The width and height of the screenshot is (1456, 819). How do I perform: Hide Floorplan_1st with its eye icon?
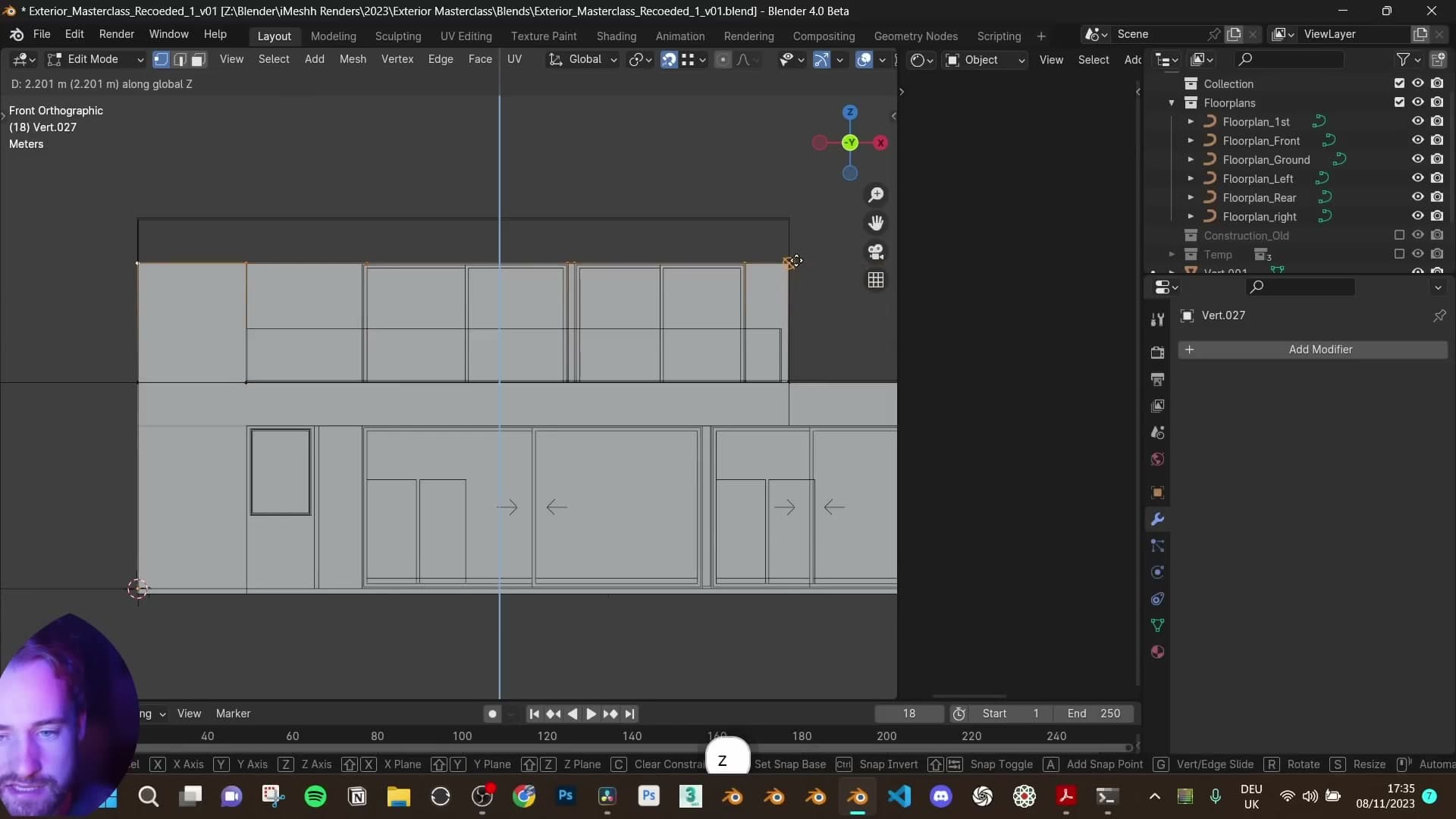coord(1417,121)
